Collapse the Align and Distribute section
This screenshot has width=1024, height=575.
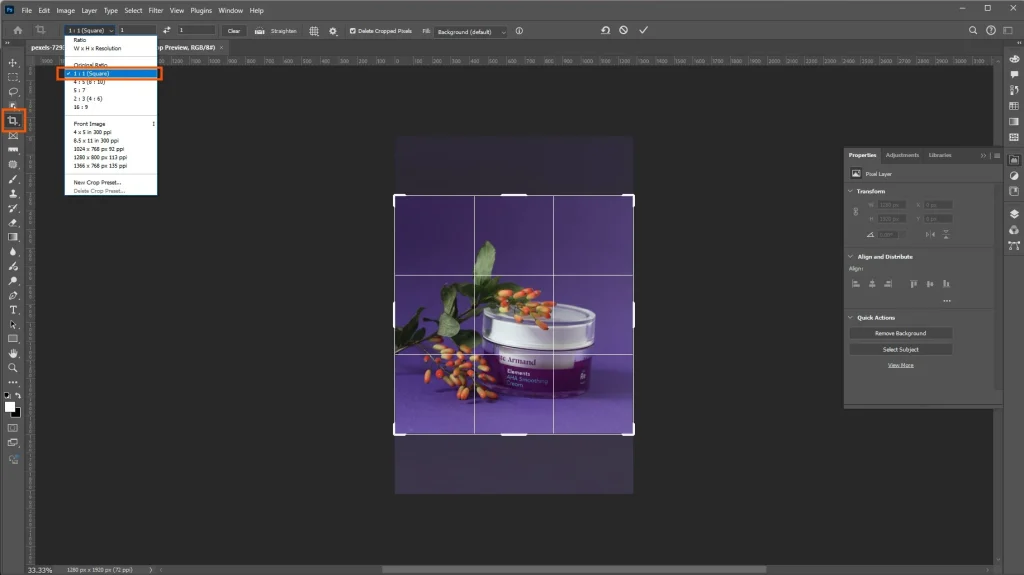(x=850, y=257)
